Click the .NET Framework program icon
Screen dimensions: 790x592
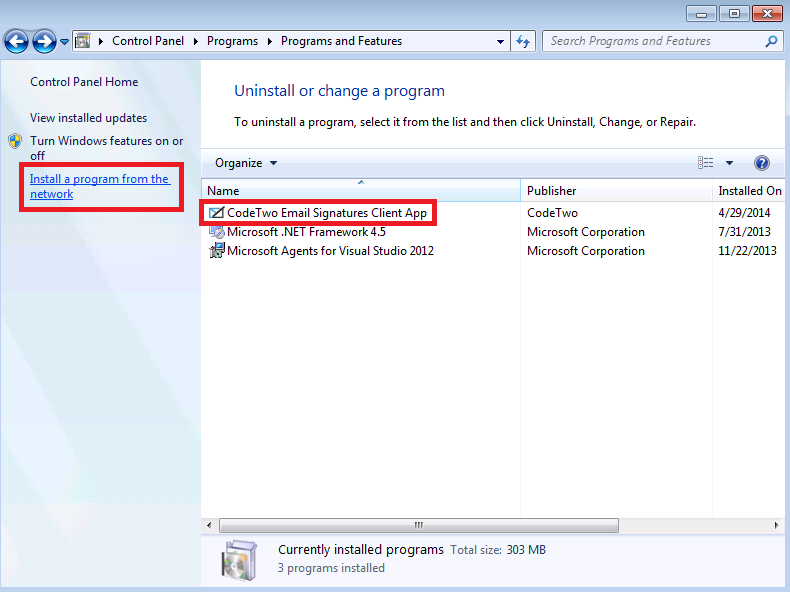click(217, 232)
